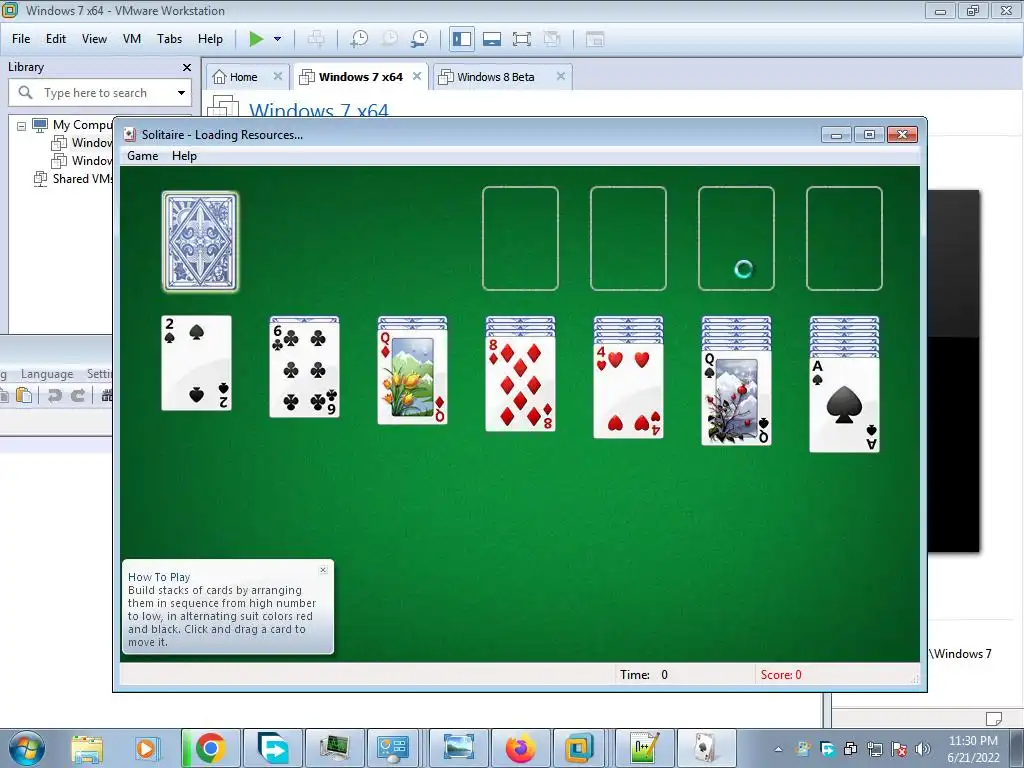Screen dimensions: 1024x768
Task: Select the 2 of spades card
Action: (x=197, y=363)
